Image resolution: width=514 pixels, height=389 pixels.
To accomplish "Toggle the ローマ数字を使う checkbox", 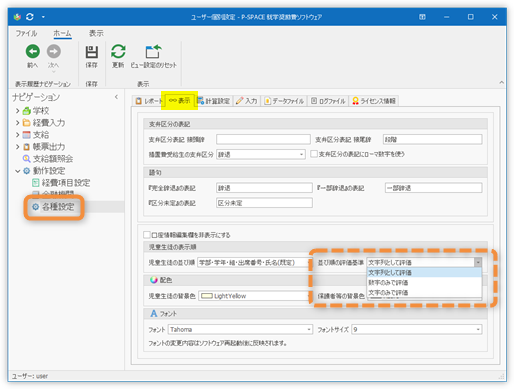I will pyautogui.click(x=313, y=154).
